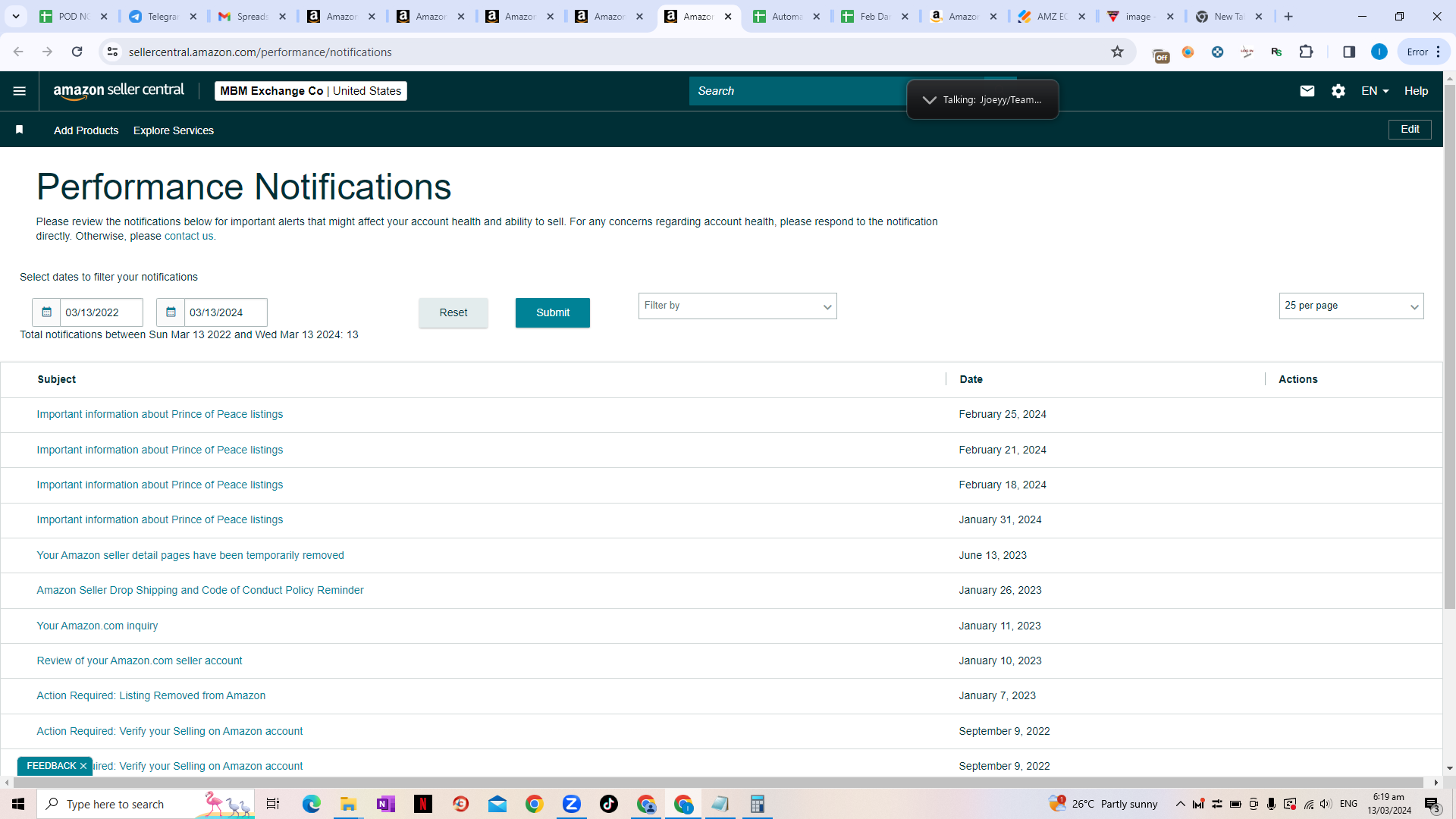Click the horizontal scrollbar at page bottom
1456x819 pixels.
click(x=719, y=783)
